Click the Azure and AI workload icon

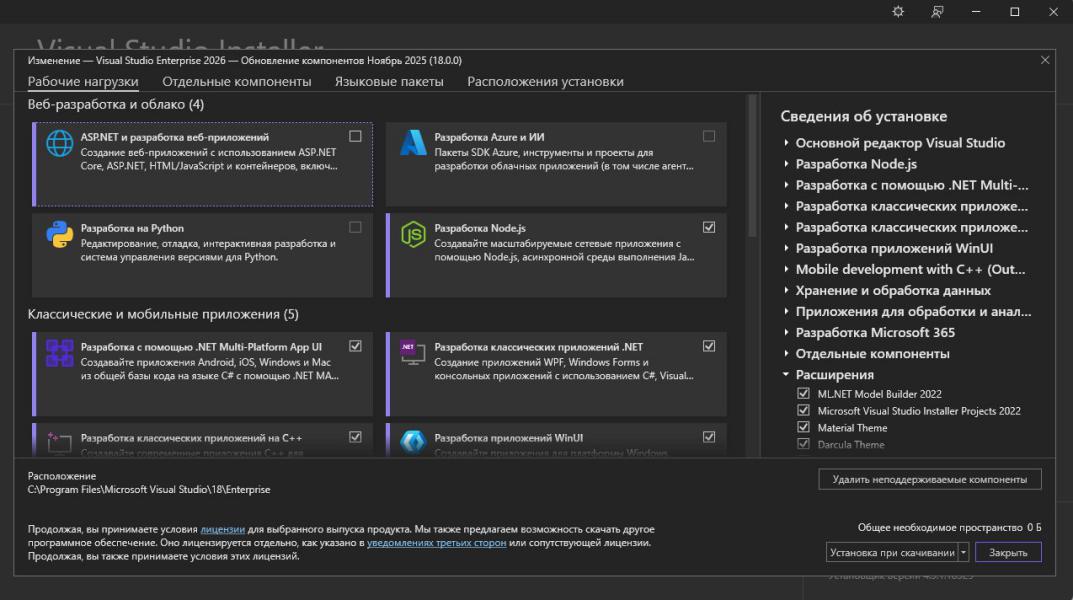point(413,144)
